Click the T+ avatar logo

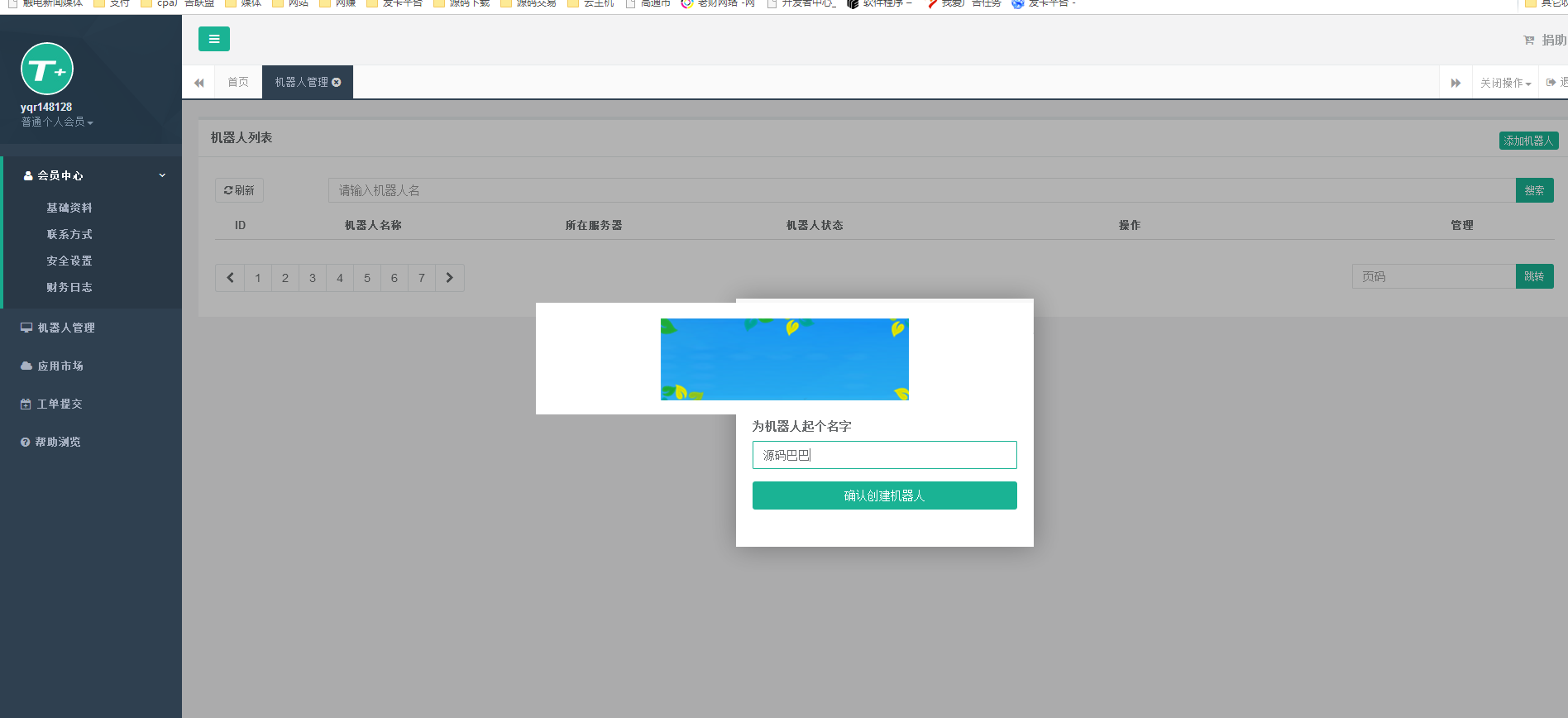47,69
